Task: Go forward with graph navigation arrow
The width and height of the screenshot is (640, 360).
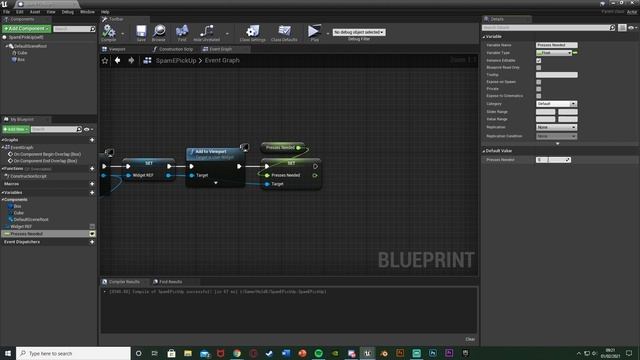Action: pyautogui.click(x=131, y=60)
